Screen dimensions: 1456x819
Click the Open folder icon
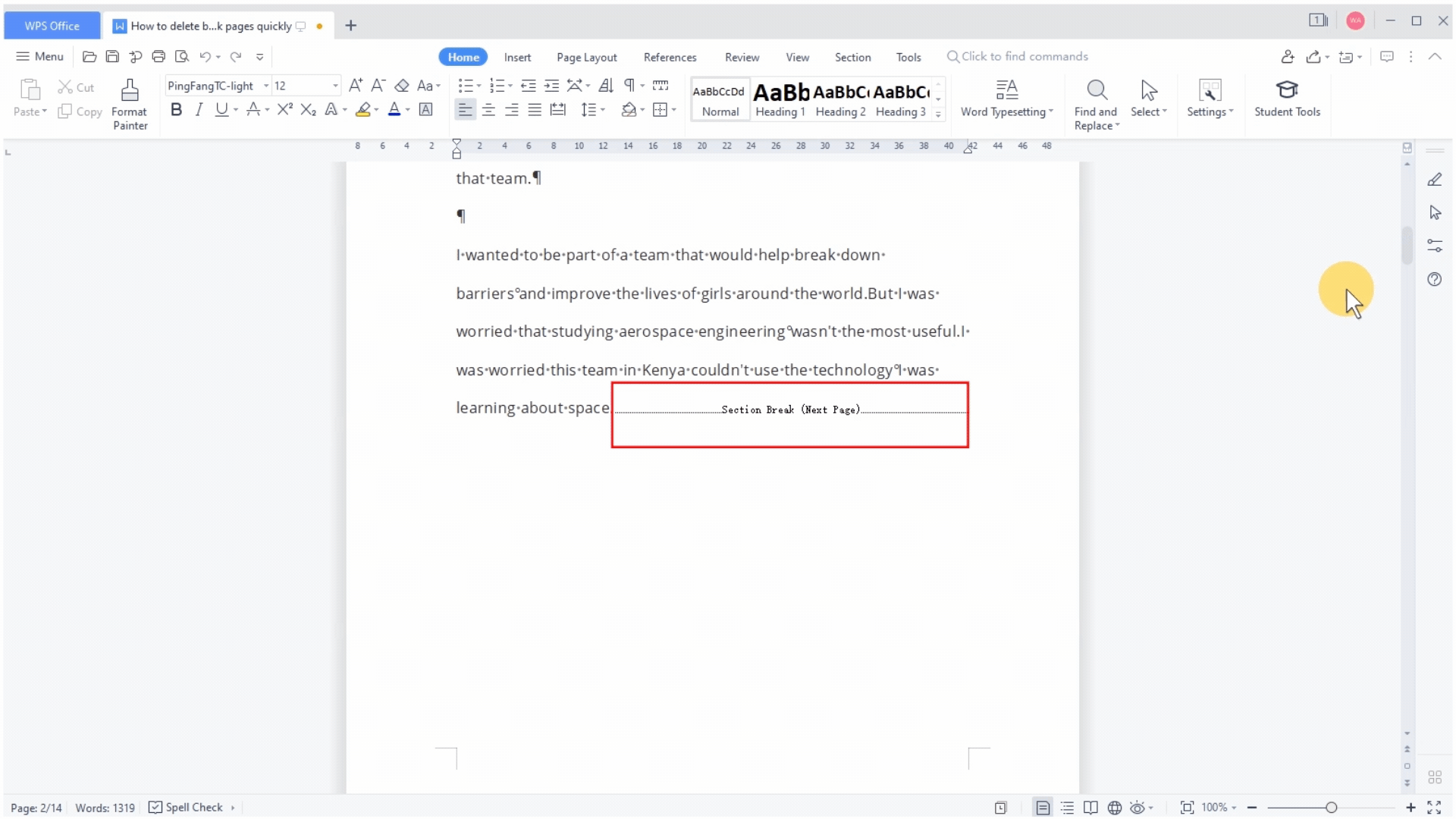89,56
